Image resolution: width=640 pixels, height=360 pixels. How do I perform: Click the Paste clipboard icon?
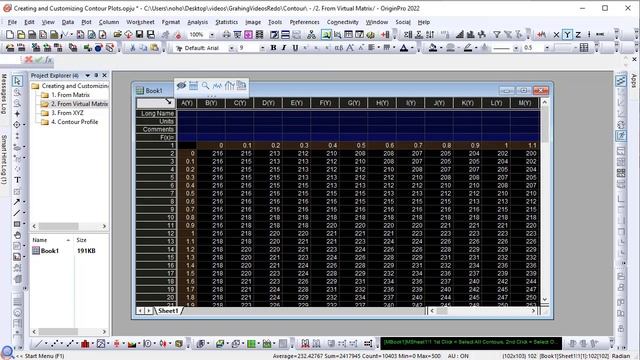point(154,48)
